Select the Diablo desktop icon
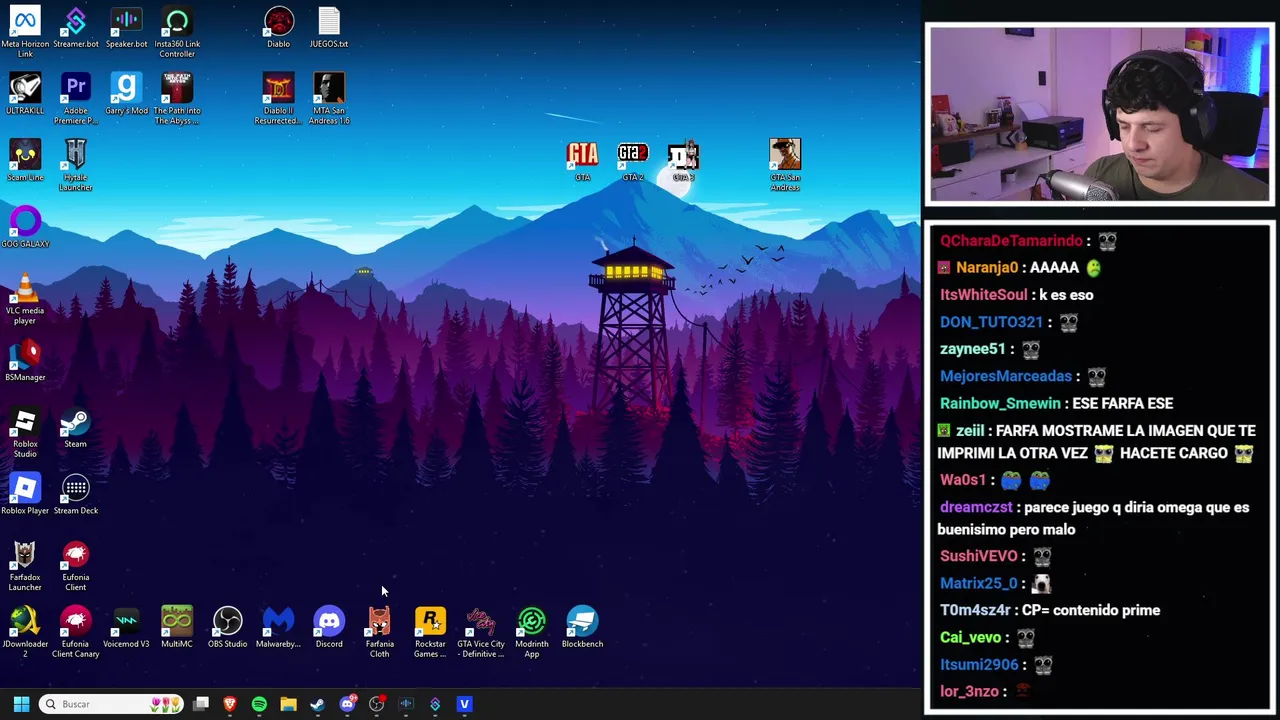The width and height of the screenshot is (1280, 720). click(x=278, y=27)
